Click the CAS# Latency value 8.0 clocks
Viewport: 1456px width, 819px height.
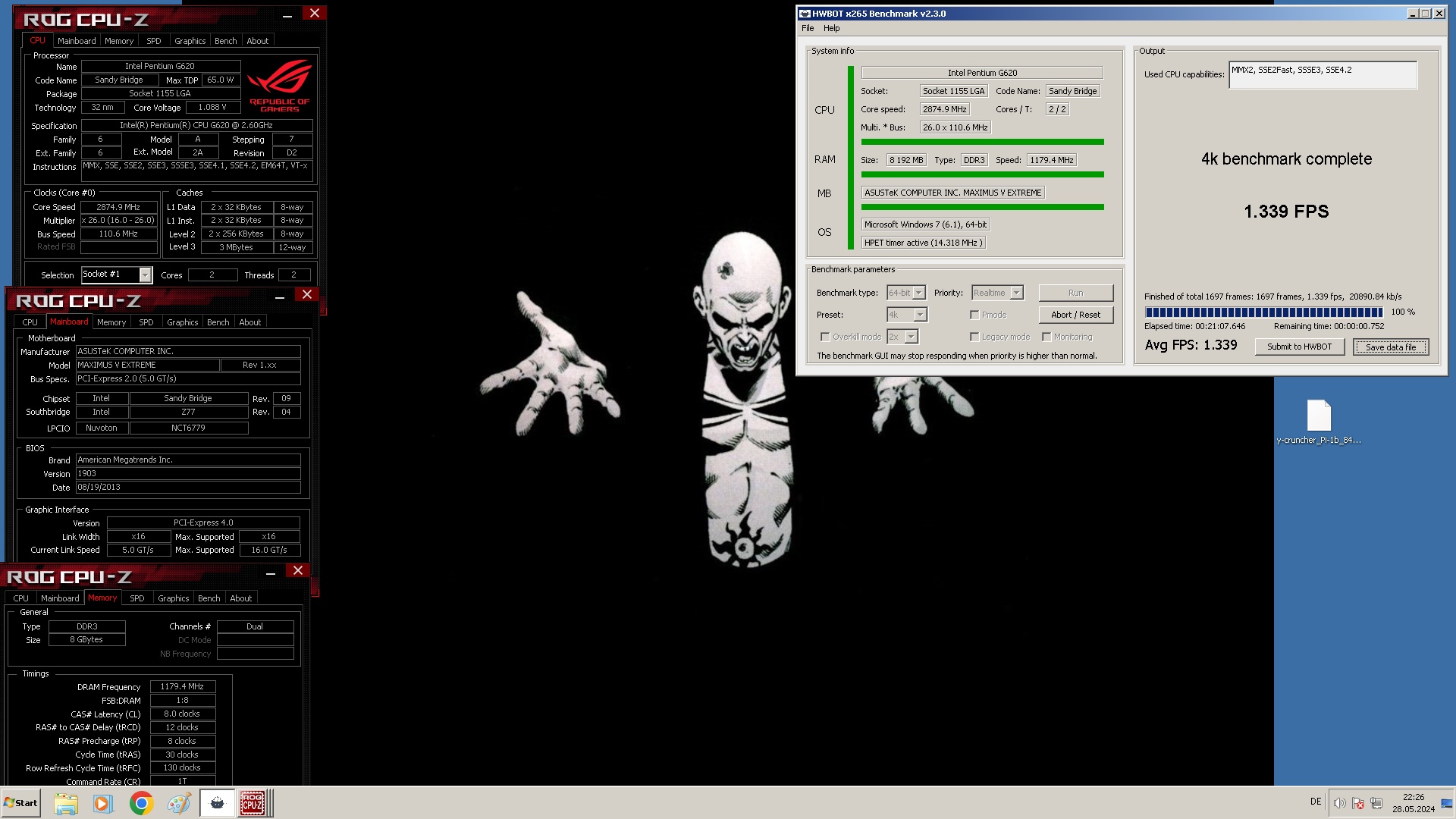(182, 714)
